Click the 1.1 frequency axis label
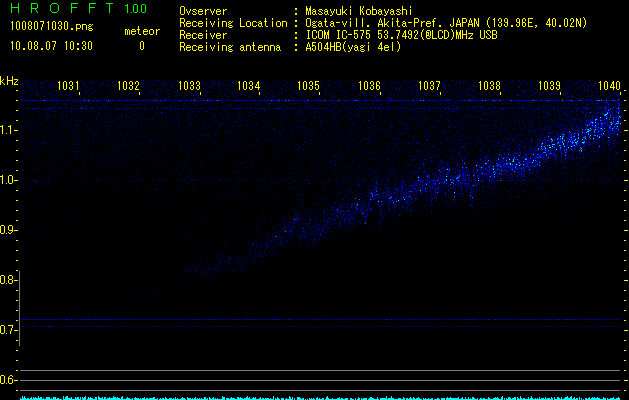This screenshot has height=400, width=629. (x=7, y=130)
